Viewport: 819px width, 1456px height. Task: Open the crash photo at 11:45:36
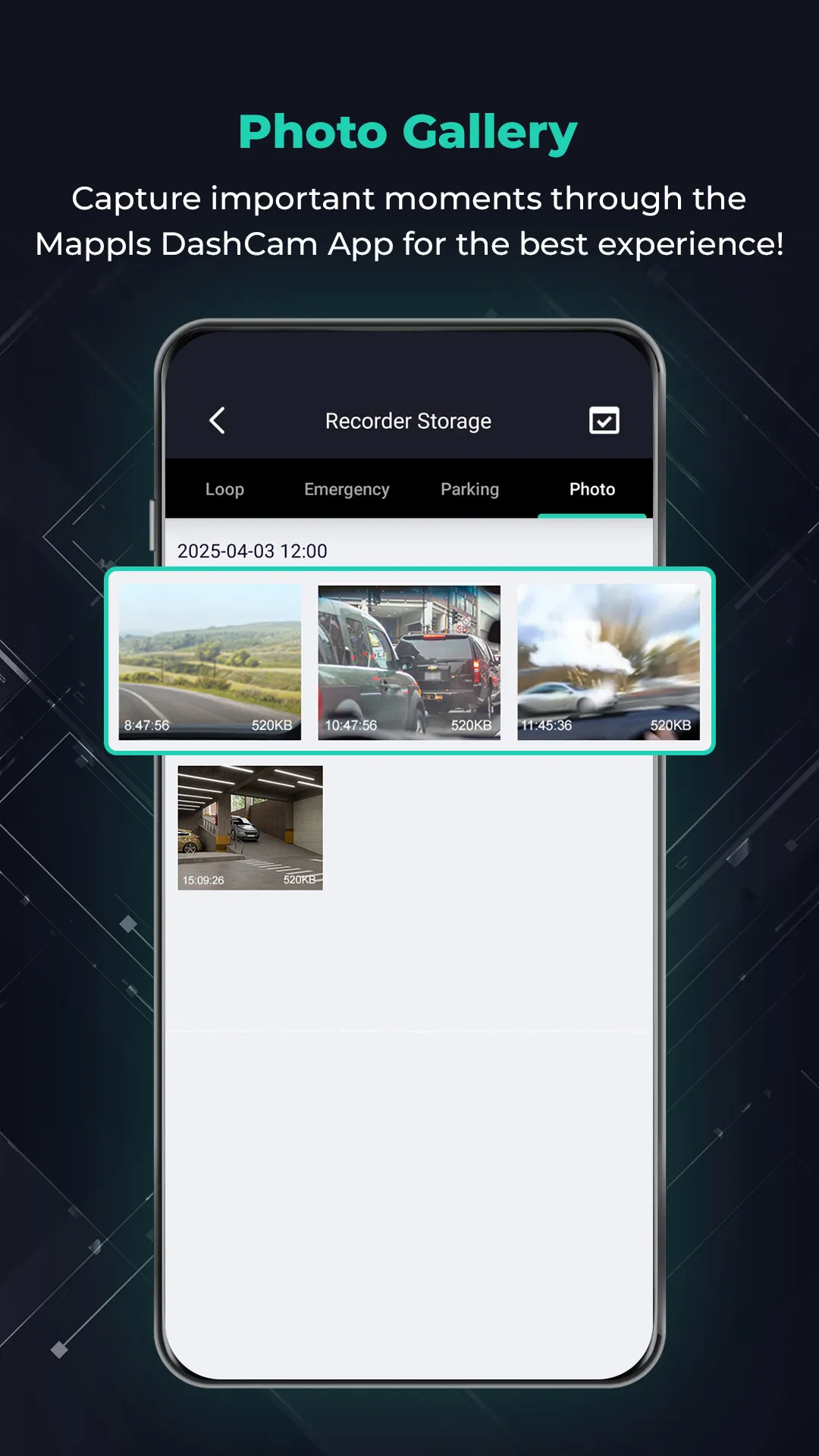(608, 662)
